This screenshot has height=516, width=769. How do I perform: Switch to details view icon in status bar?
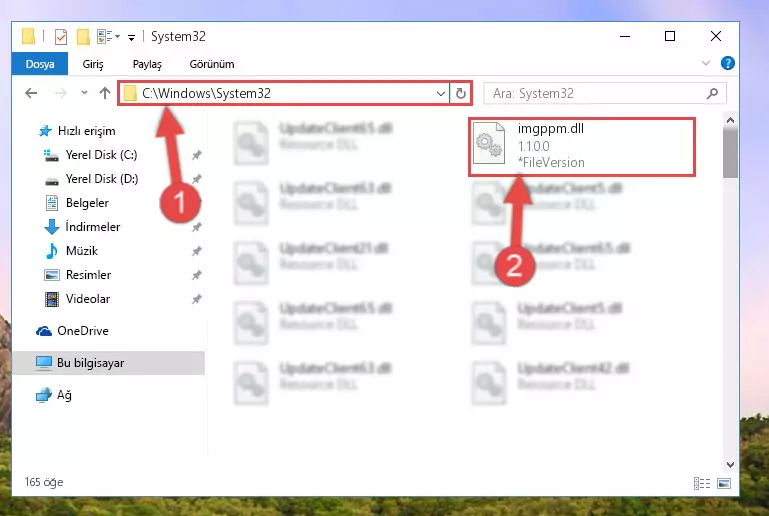pyautogui.click(x=702, y=484)
